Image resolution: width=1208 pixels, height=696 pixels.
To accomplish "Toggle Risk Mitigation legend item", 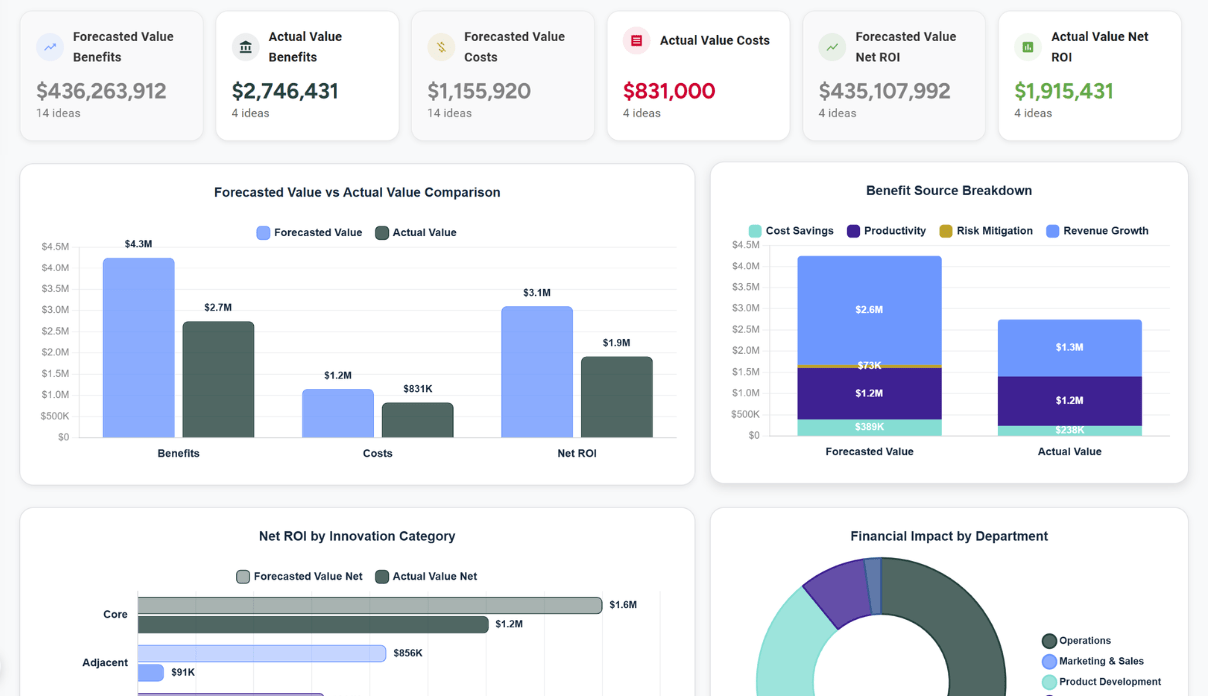I will [986, 231].
